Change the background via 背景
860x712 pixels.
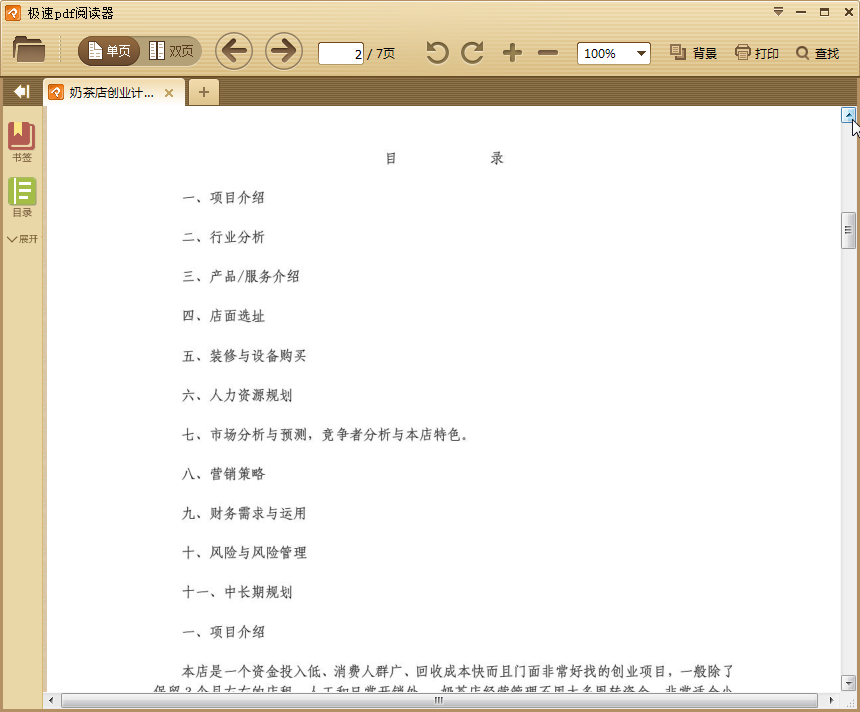pos(693,53)
